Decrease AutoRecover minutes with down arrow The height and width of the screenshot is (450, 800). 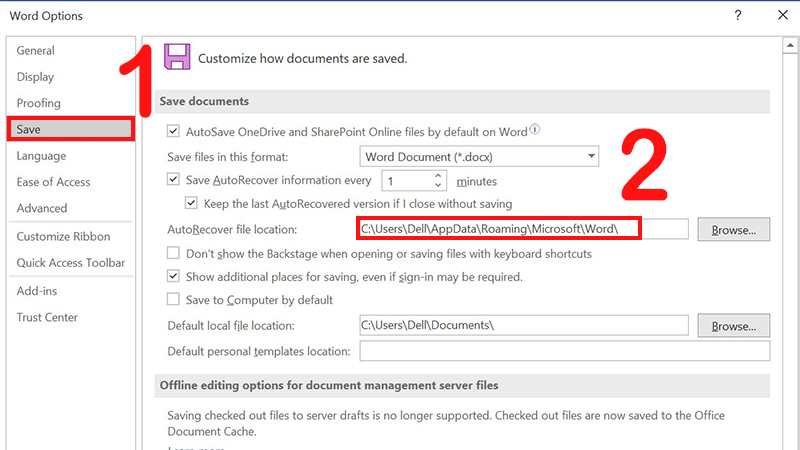(438, 185)
